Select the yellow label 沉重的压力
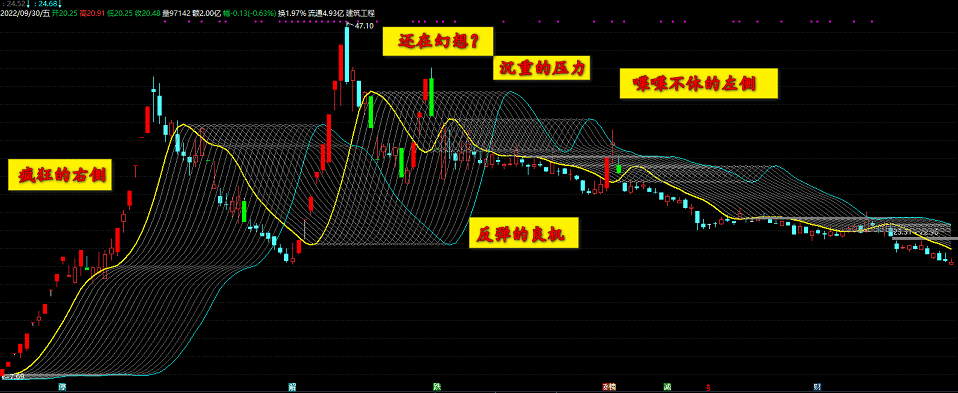This screenshot has height=393, width=958. (x=542, y=68)
